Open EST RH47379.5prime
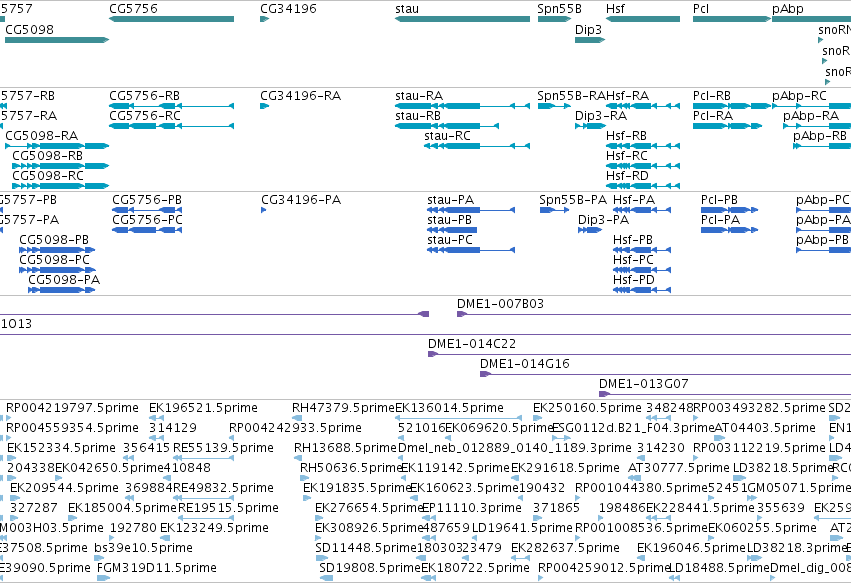Screen dimensions: 851x583 pos(343,408)
